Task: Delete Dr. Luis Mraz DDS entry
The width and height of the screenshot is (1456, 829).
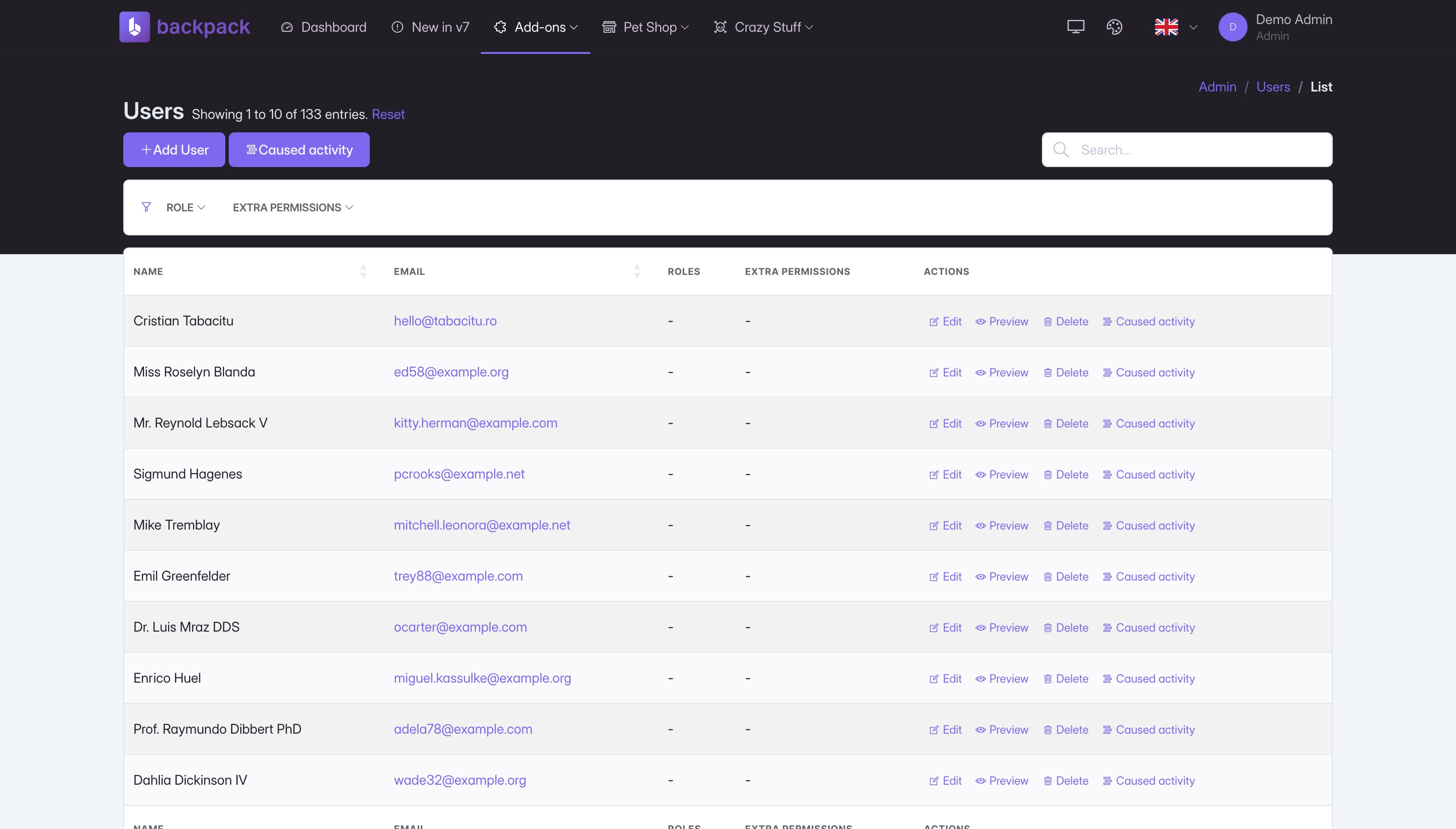Action: click(x=1066, y=627)
